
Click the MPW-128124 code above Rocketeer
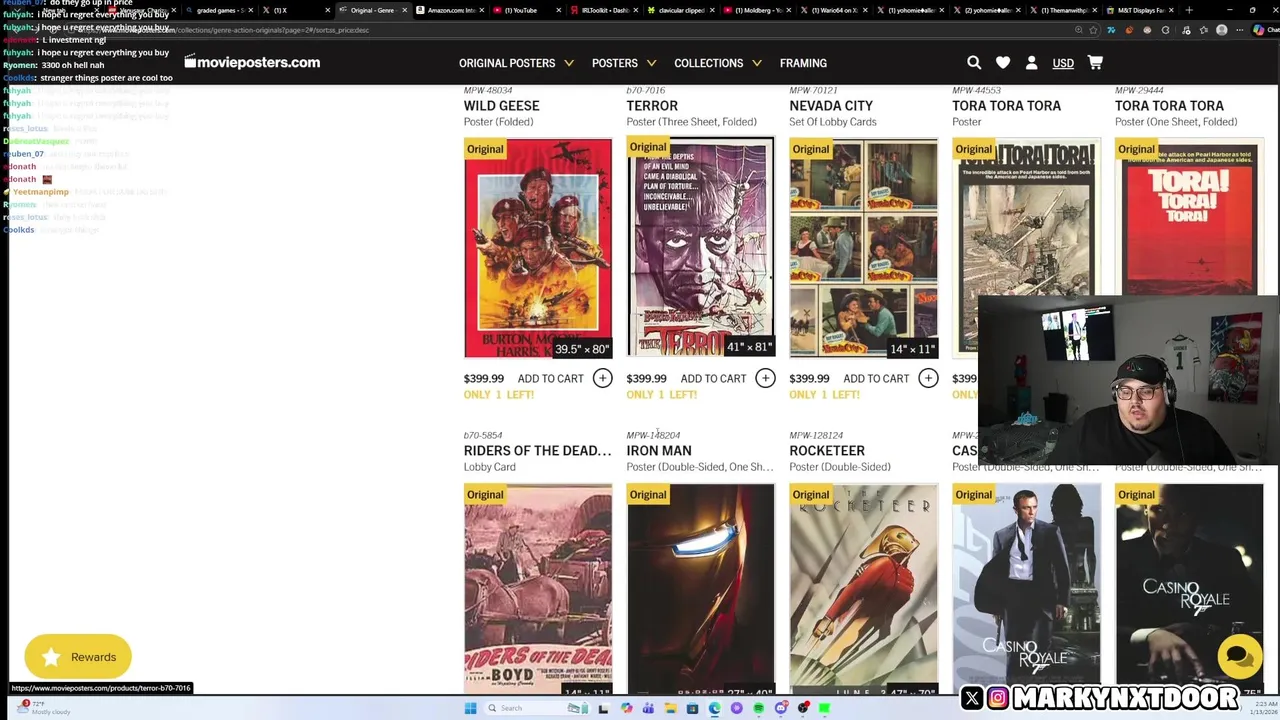click(816, 435)
